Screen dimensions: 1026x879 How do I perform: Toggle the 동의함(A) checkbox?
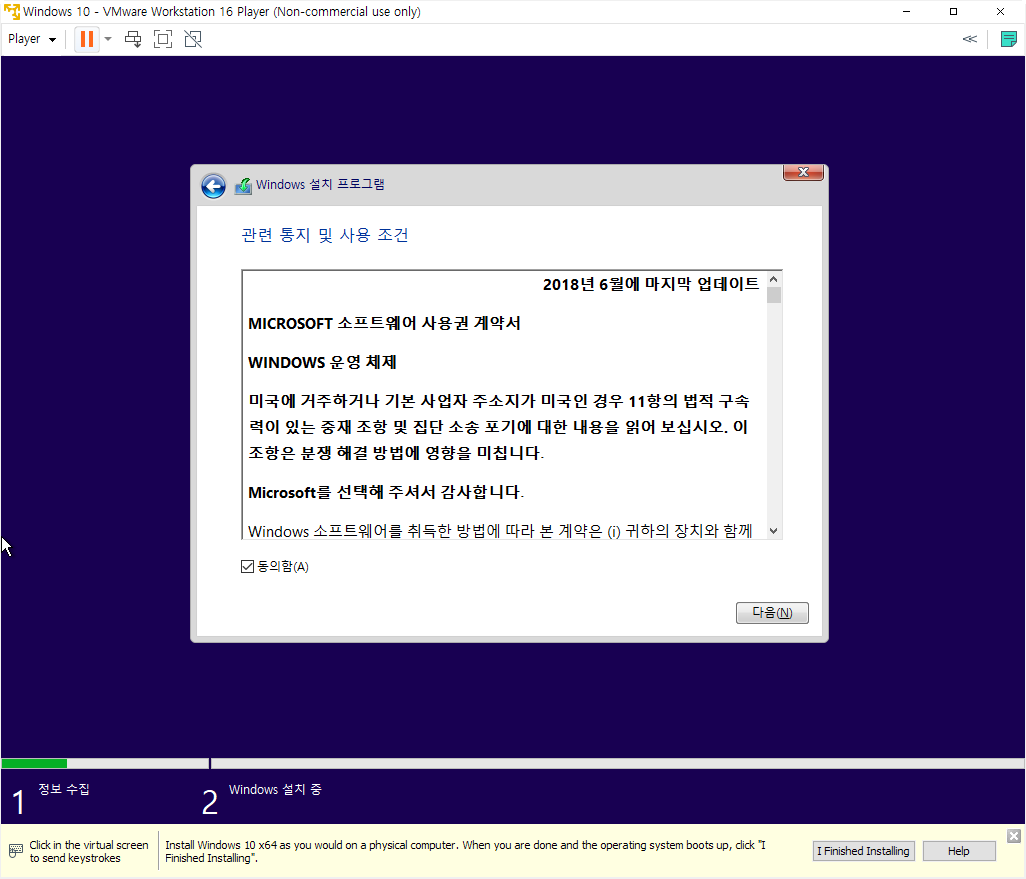[247, 567]
